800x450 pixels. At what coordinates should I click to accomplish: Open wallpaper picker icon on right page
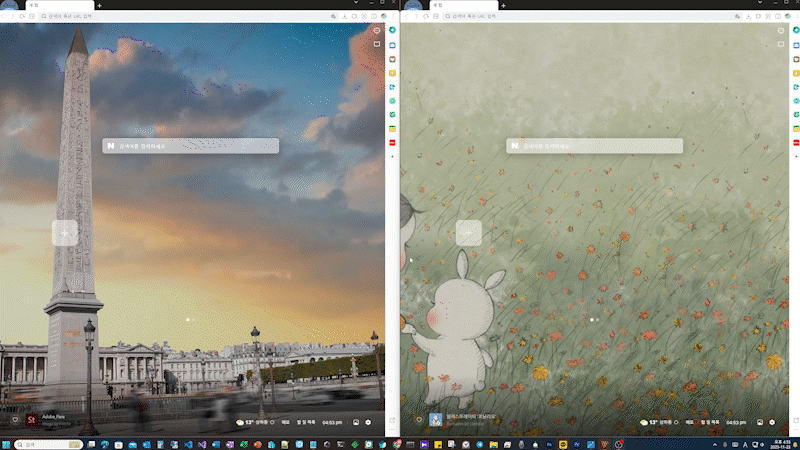pyautogui.click(x=760, y=422)
